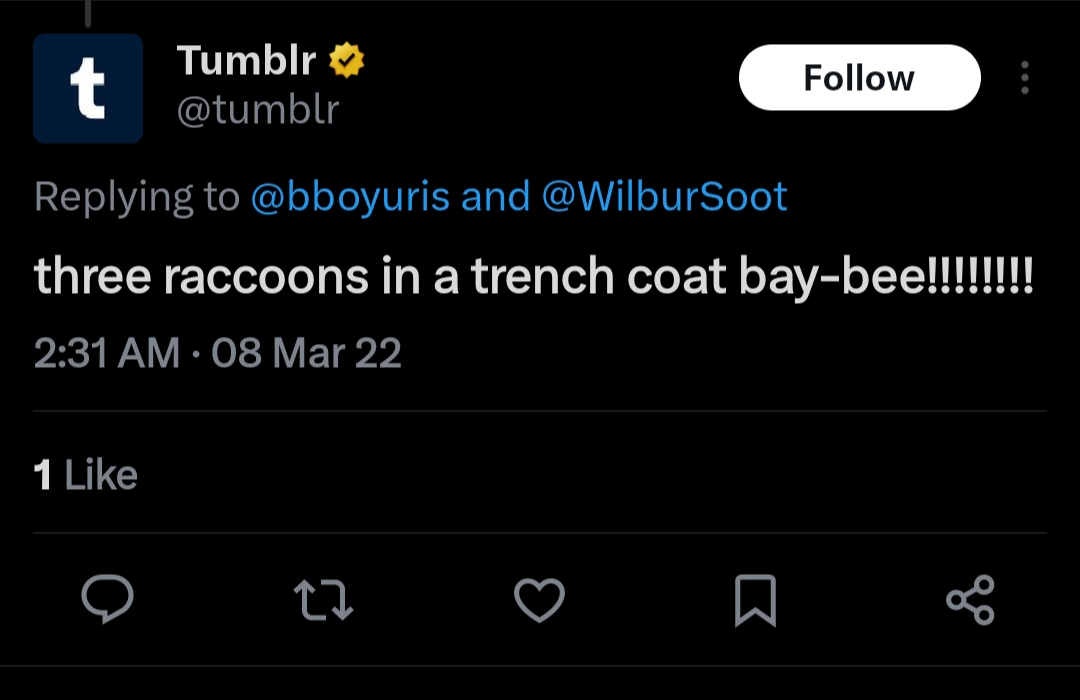Viewport: 1080px width, 700px height.
Task: View who liked via 1 Like
Action: 86,475
